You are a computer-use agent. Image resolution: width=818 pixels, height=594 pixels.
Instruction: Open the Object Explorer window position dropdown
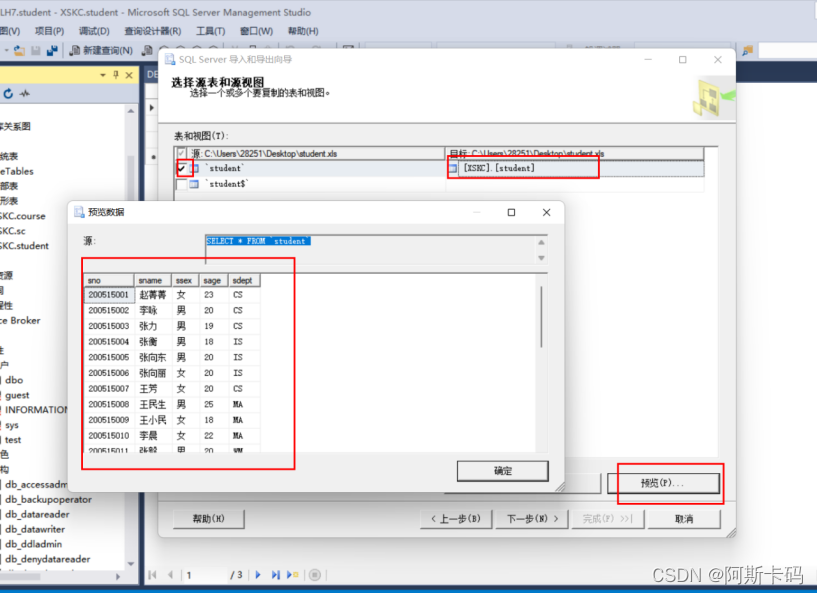click(103, 75)
